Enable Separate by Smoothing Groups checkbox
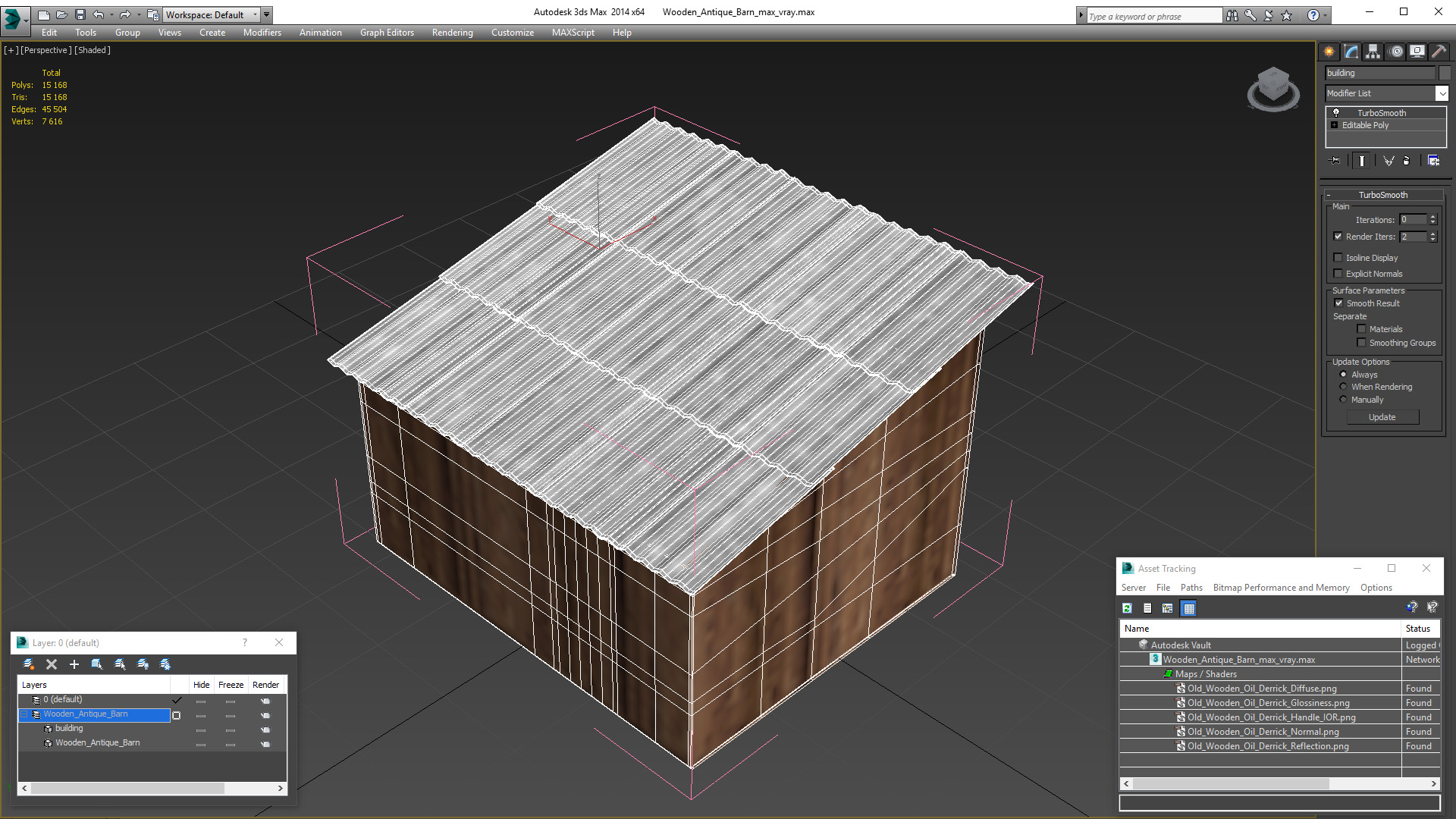Screen dimensions: 1456x819 pos(1361,343)
